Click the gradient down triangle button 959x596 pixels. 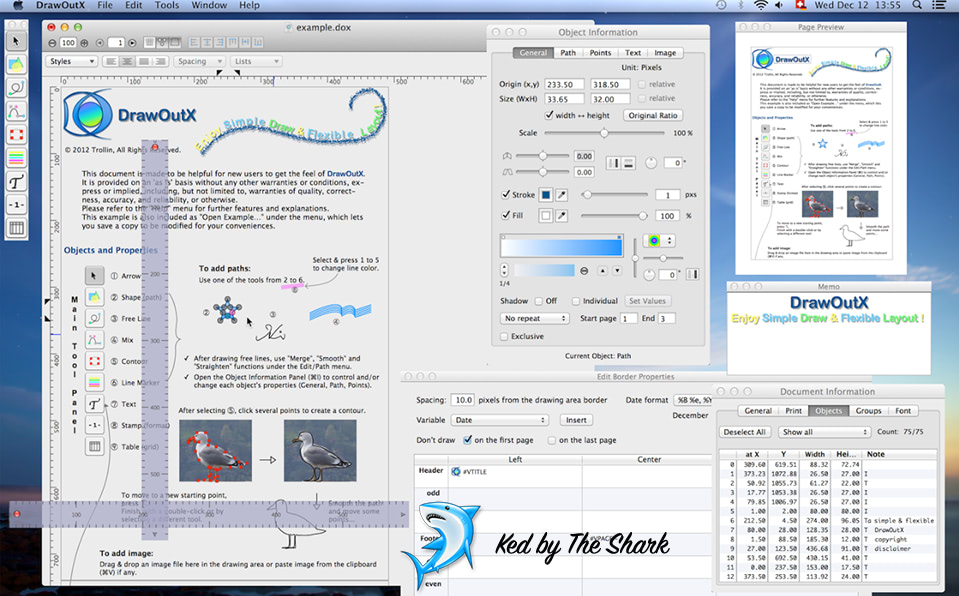pos(617,270)
